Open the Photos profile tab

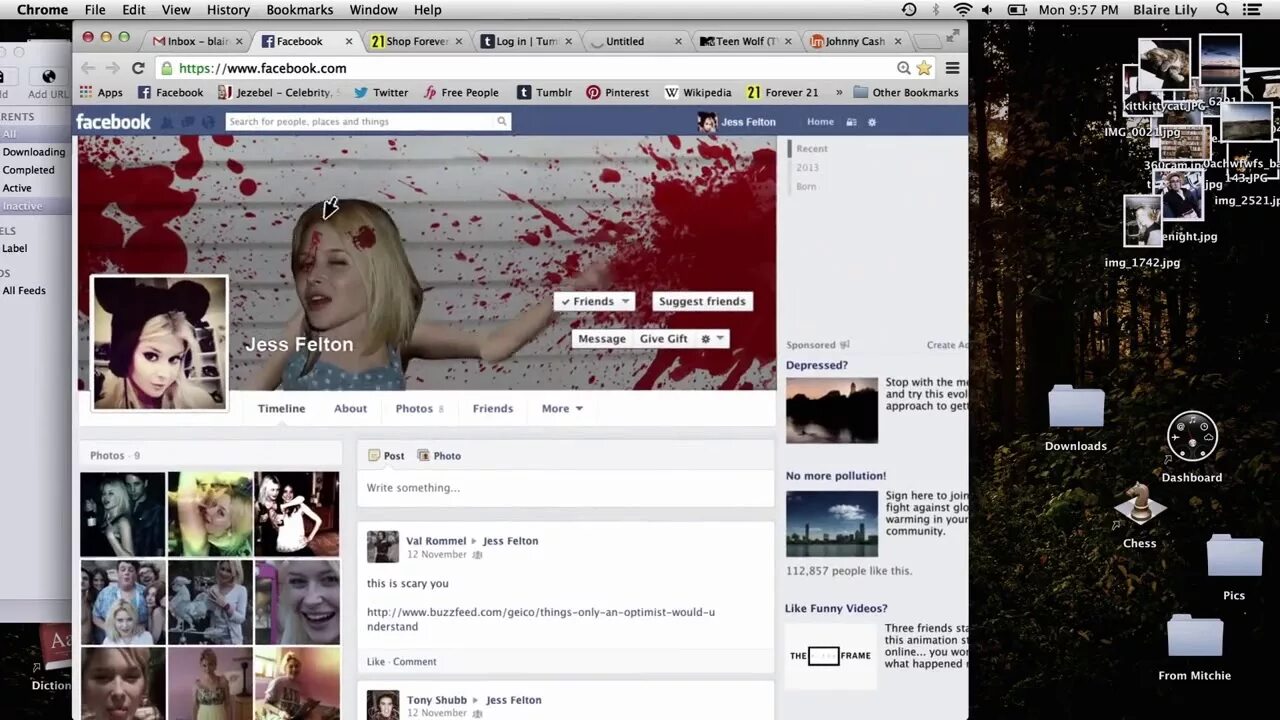[x=419, y=408]
